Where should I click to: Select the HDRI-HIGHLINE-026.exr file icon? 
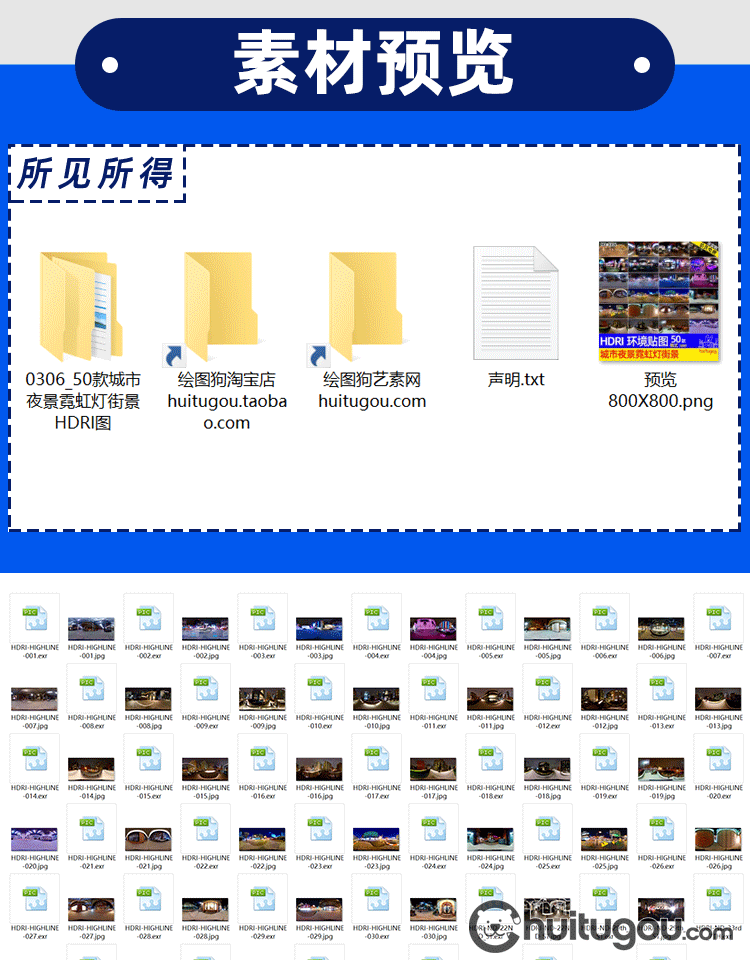pyautogui.click(x=661, y=828)
